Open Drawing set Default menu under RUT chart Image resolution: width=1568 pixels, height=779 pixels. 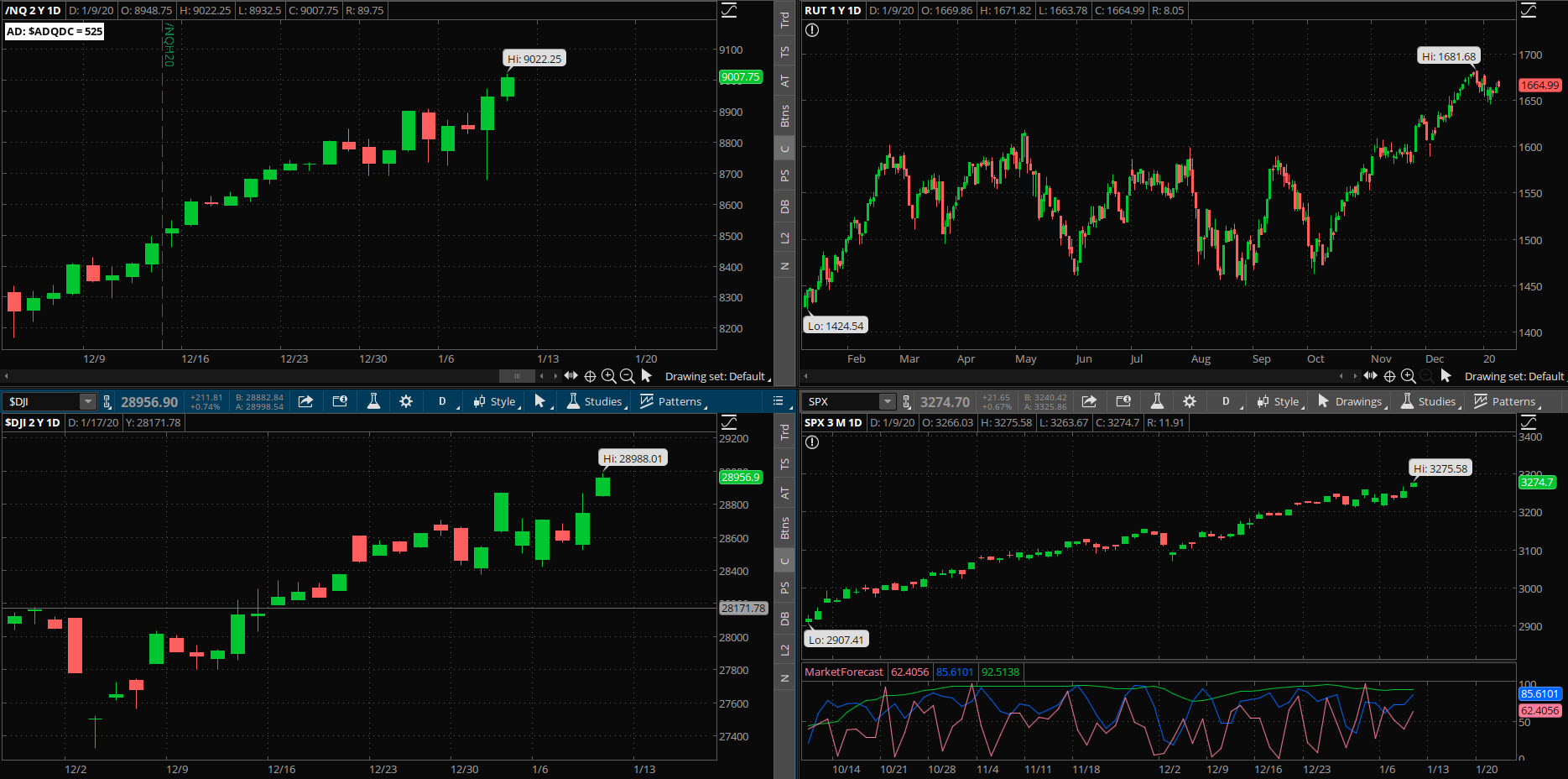pyautogui.click(x=1515, y=376)
